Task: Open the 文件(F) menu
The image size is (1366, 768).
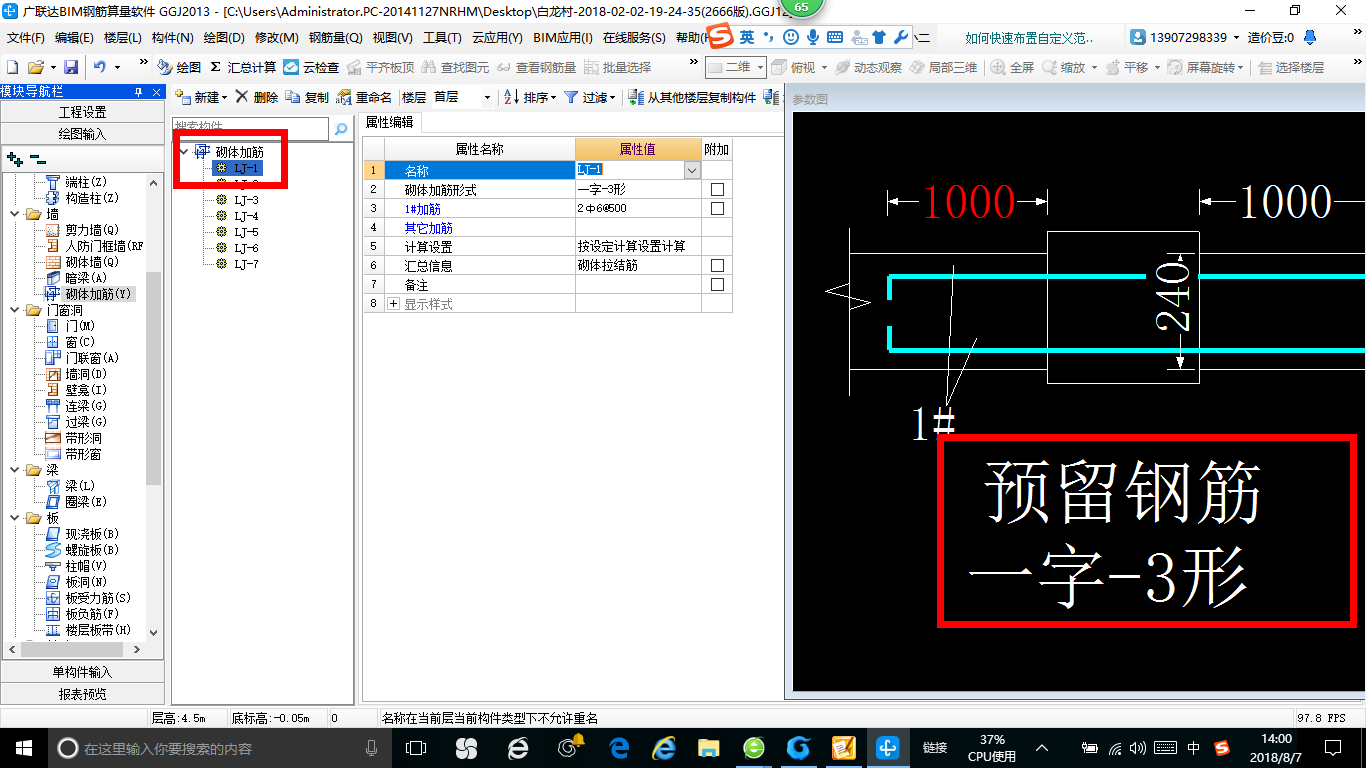Action: pyautogui.click(x=26, y=38)
